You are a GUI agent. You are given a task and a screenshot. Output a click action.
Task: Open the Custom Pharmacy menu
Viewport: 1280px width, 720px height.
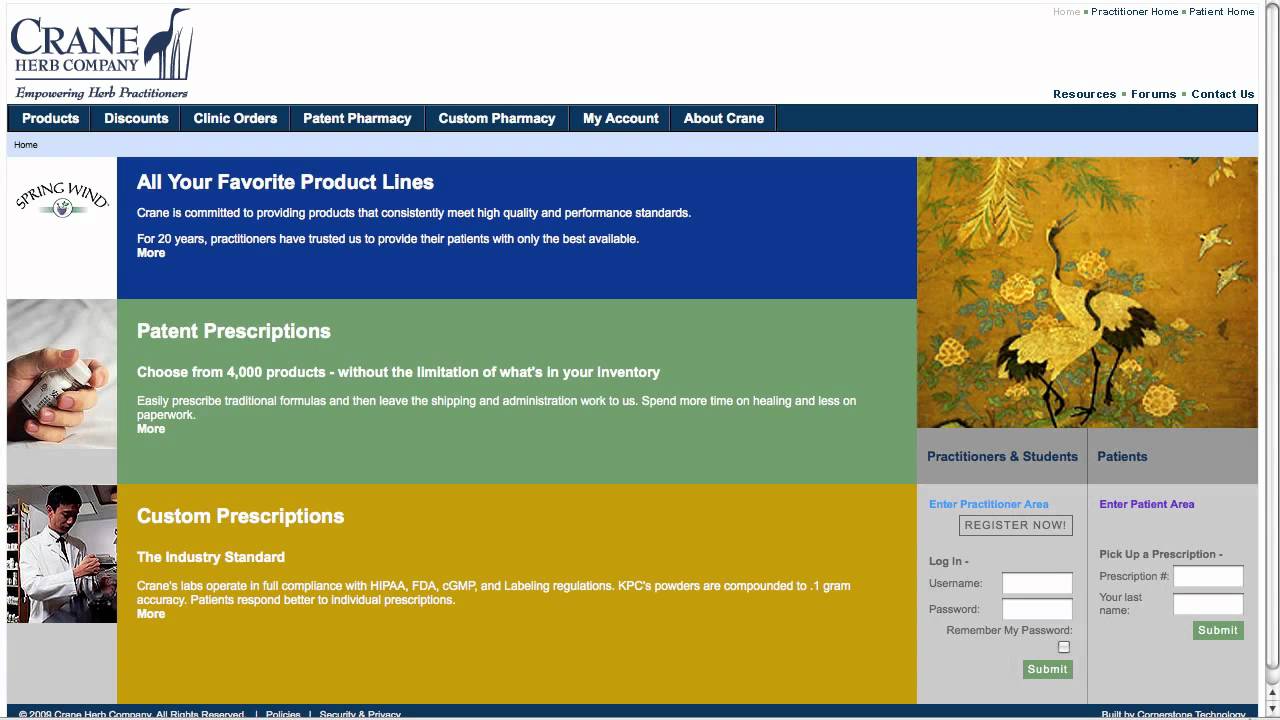tap(497, 118)
